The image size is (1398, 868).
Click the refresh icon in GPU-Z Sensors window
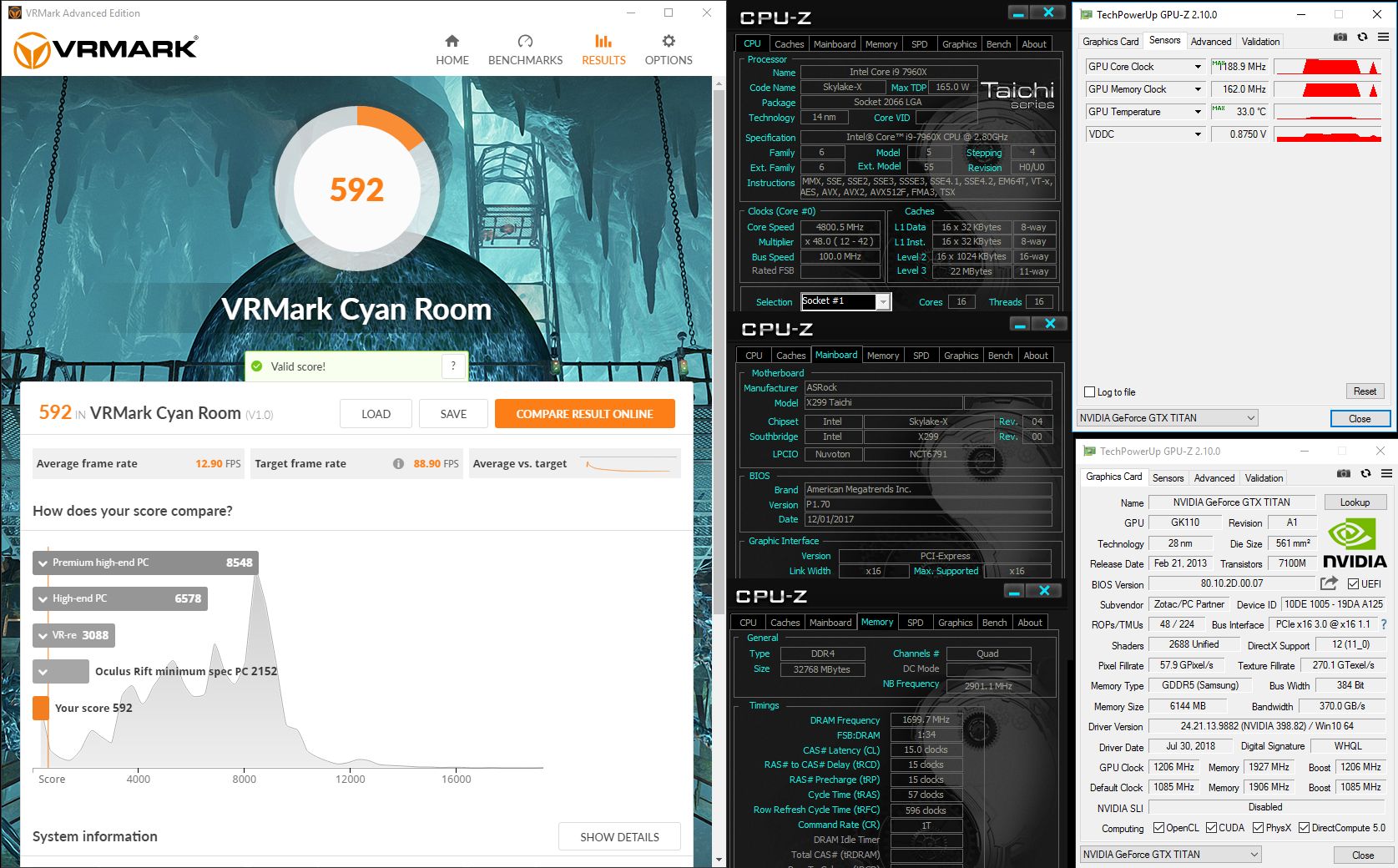coord(1362,38)
